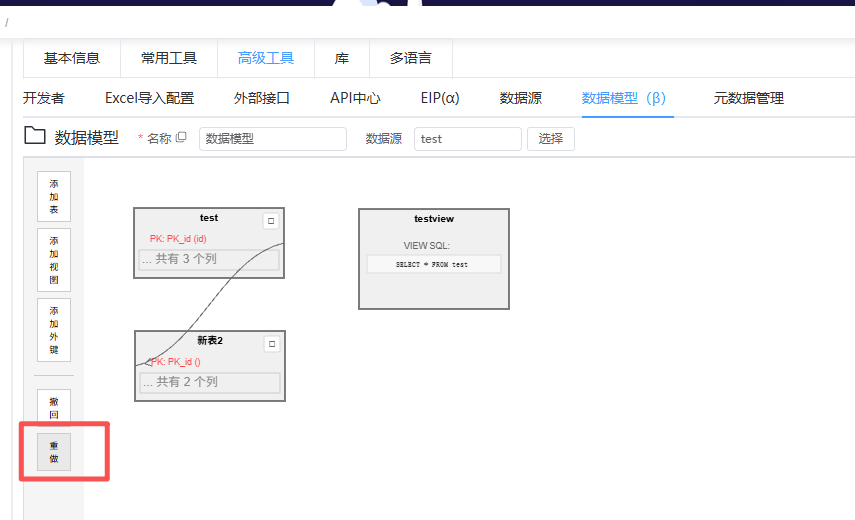This screenshot has height=520, width=855.
Task: Click the SELECT * FROM test SQL box
Action: (434, 264)
